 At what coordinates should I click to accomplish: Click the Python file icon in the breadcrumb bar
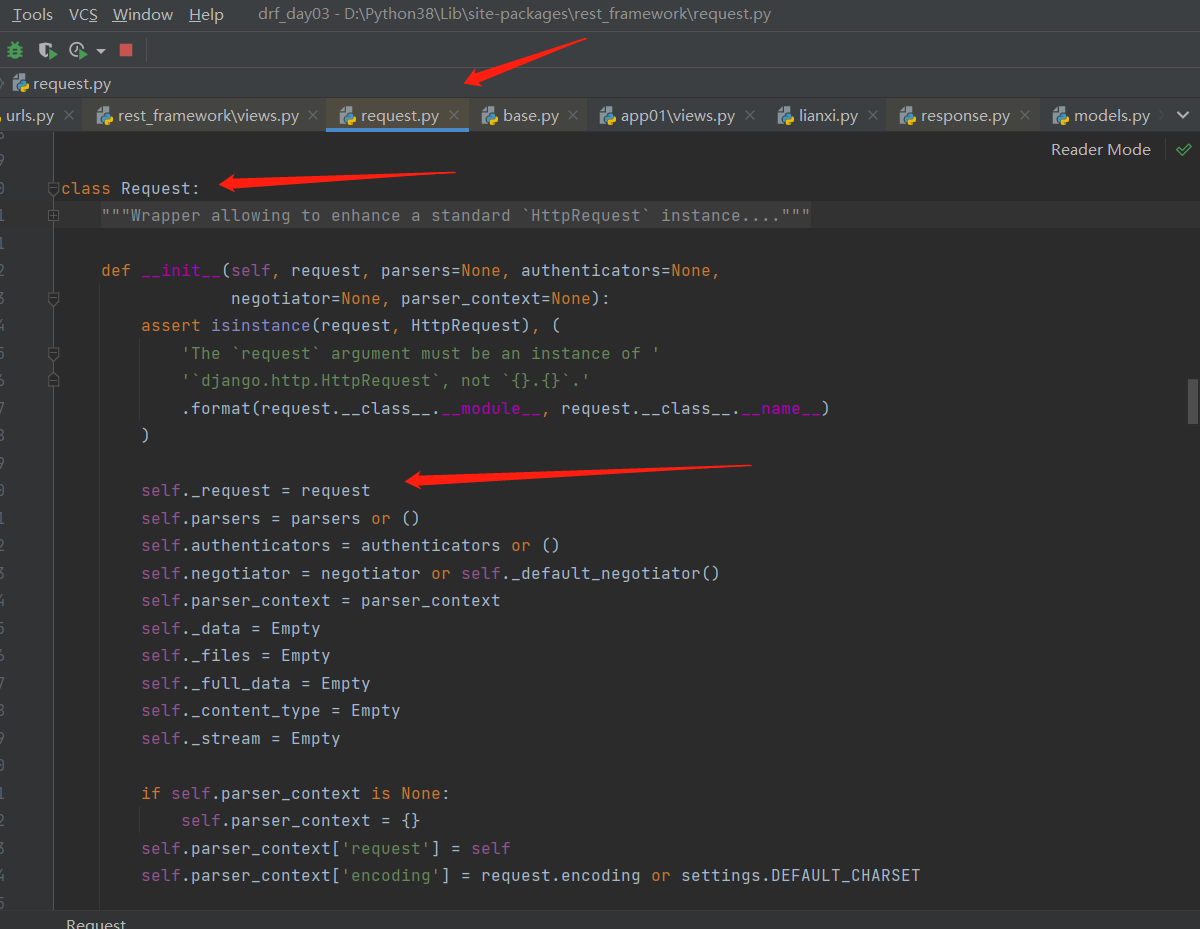20,84
